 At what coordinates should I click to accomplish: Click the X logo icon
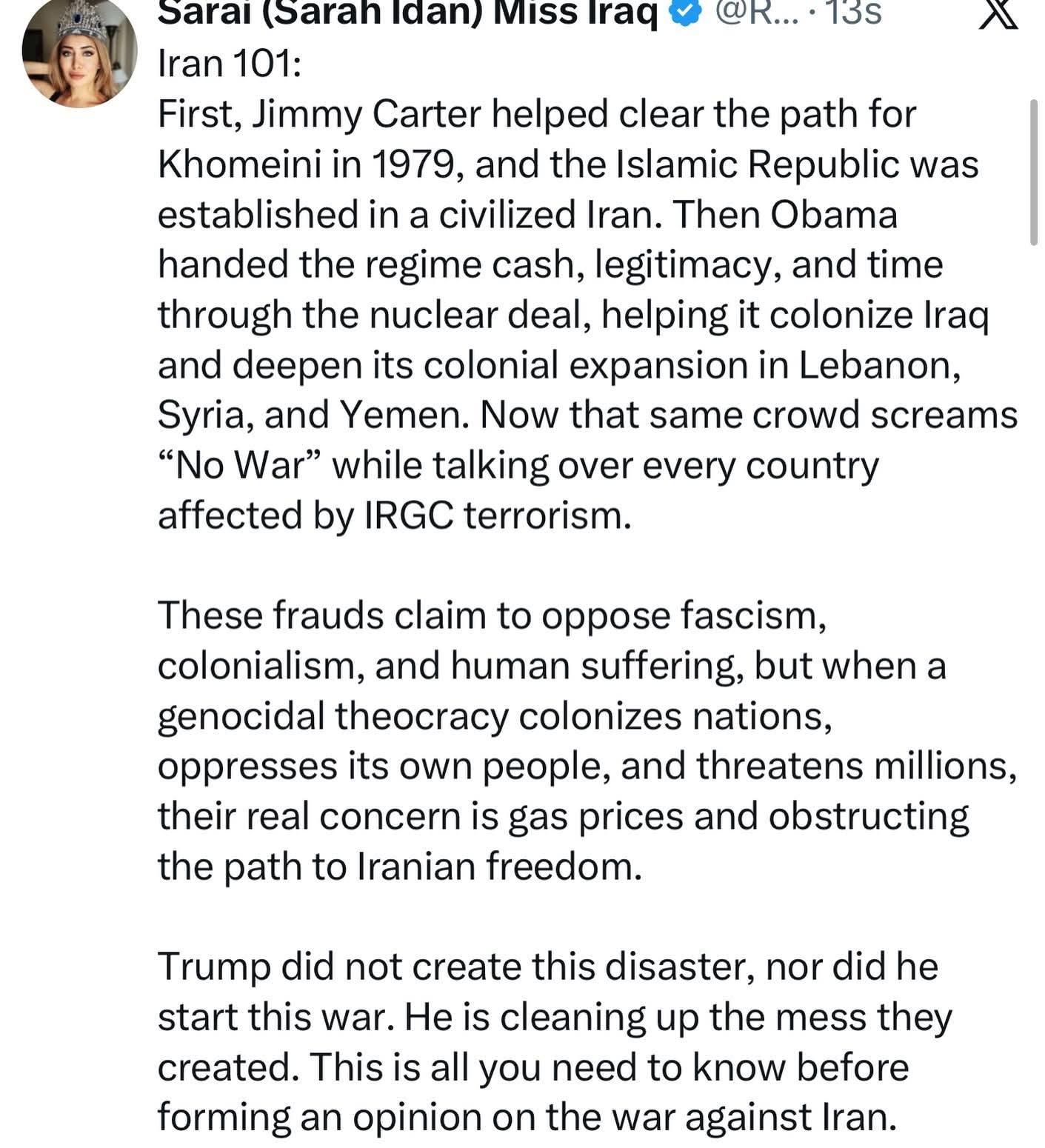pos(998,15)
